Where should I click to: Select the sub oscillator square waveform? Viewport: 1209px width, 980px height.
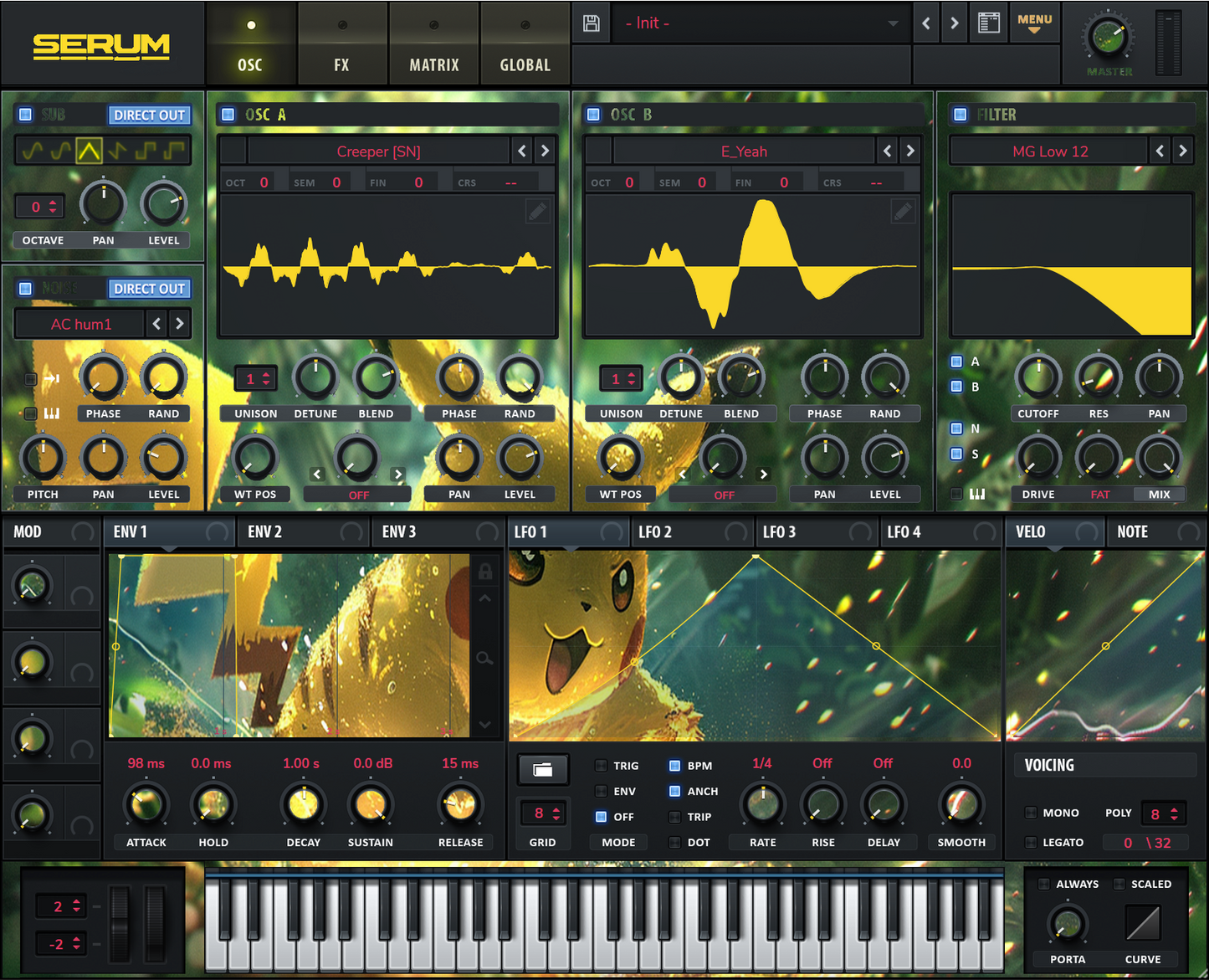[146, 151]
